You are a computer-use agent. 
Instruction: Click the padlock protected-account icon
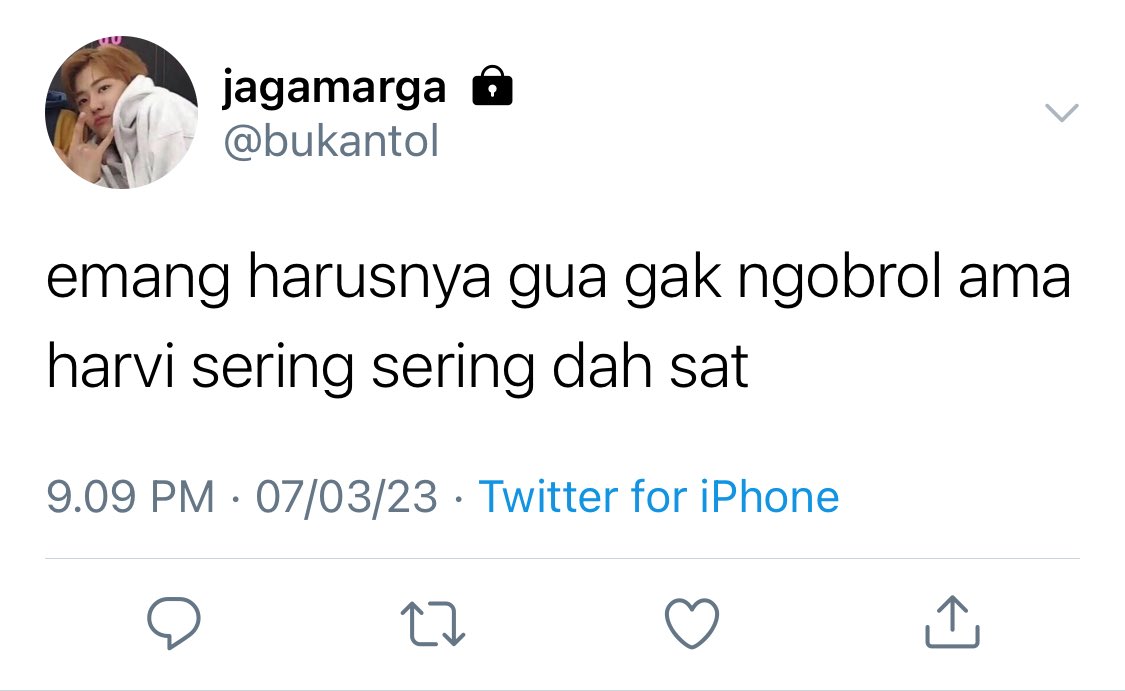pos(492,86)
